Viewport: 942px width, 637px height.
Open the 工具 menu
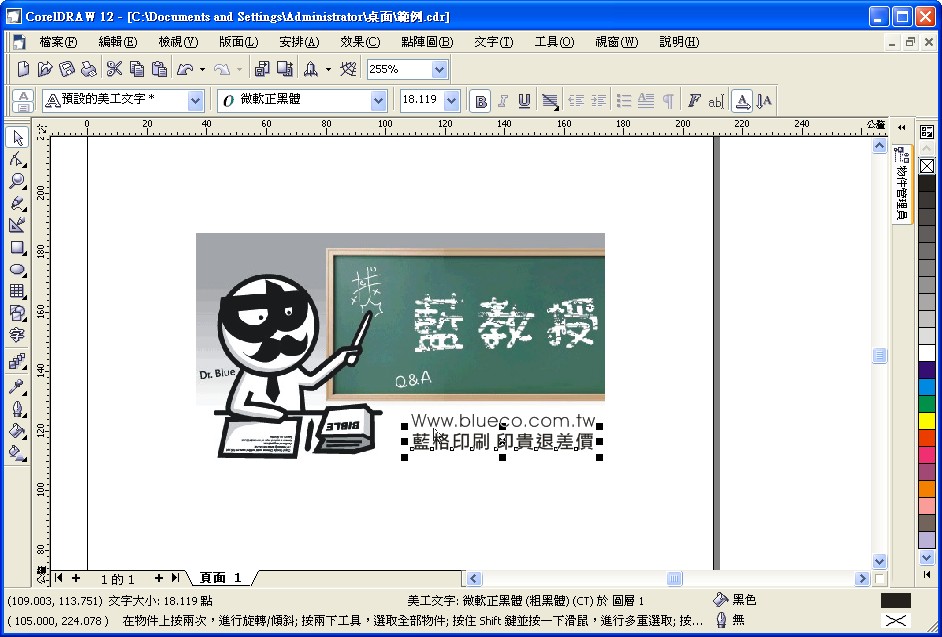(x=554, y=42)
